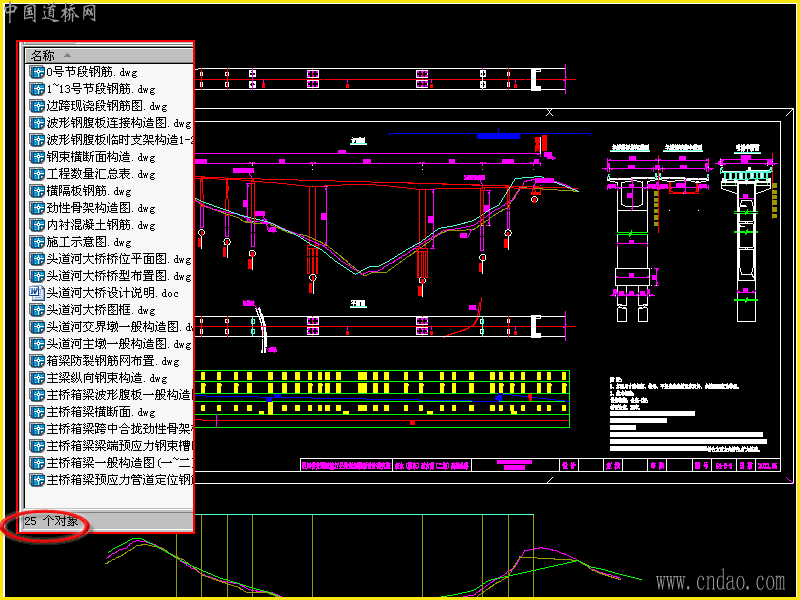
Task: Select the Word icon of 头道河大桥设计说明.doc
Action: [37, 293]
